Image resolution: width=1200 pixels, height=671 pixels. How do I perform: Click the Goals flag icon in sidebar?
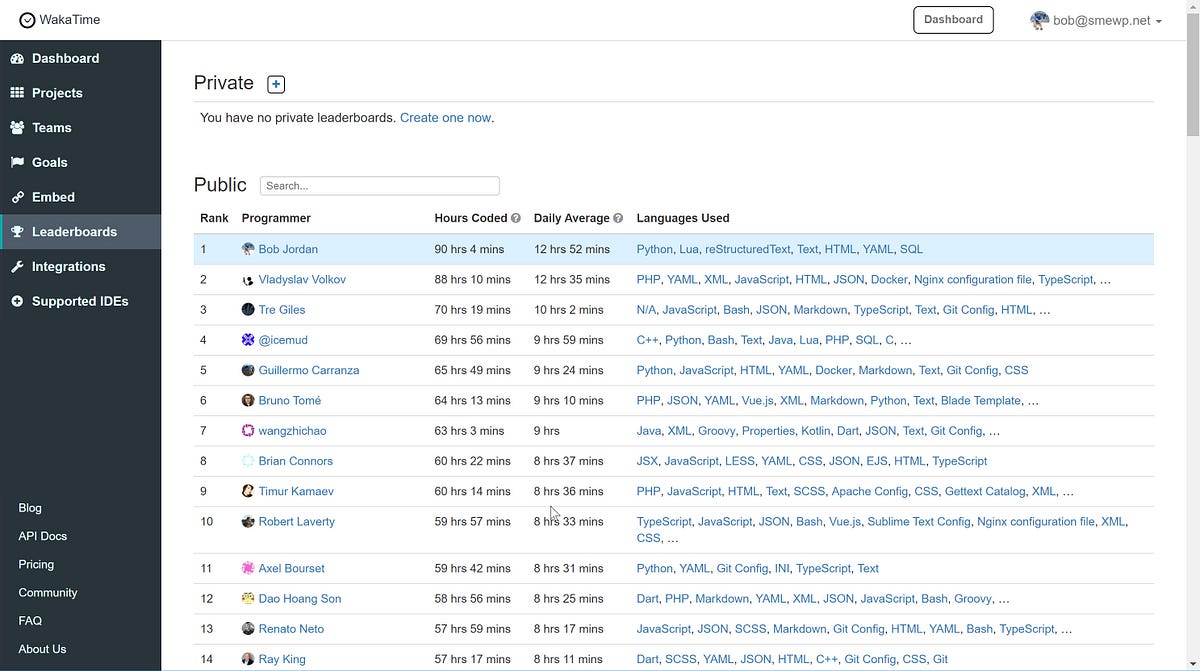[17, 162]
